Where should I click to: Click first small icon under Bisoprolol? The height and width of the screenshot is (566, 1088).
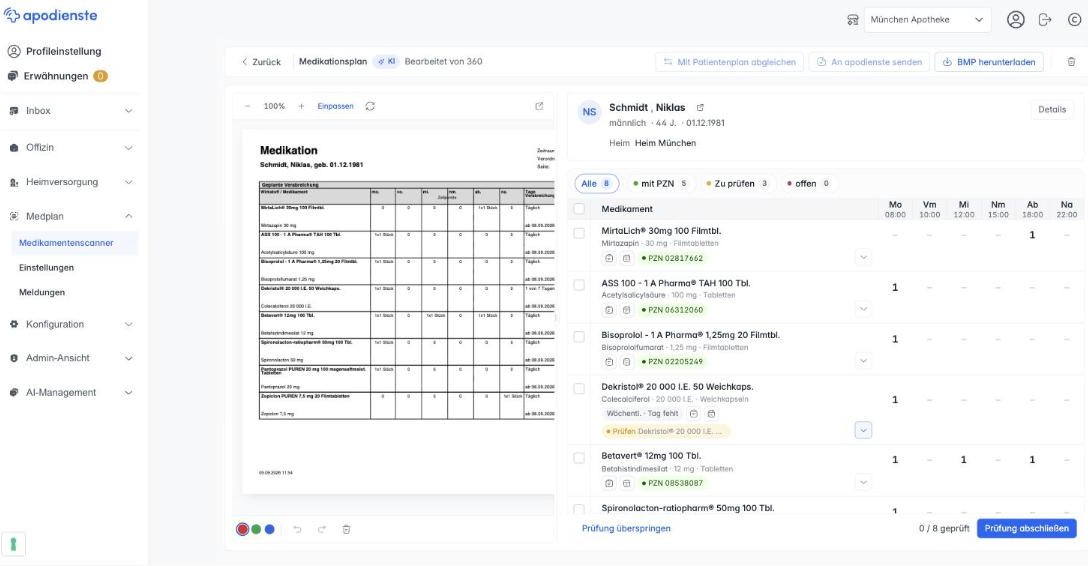click(x=609, y=361)
